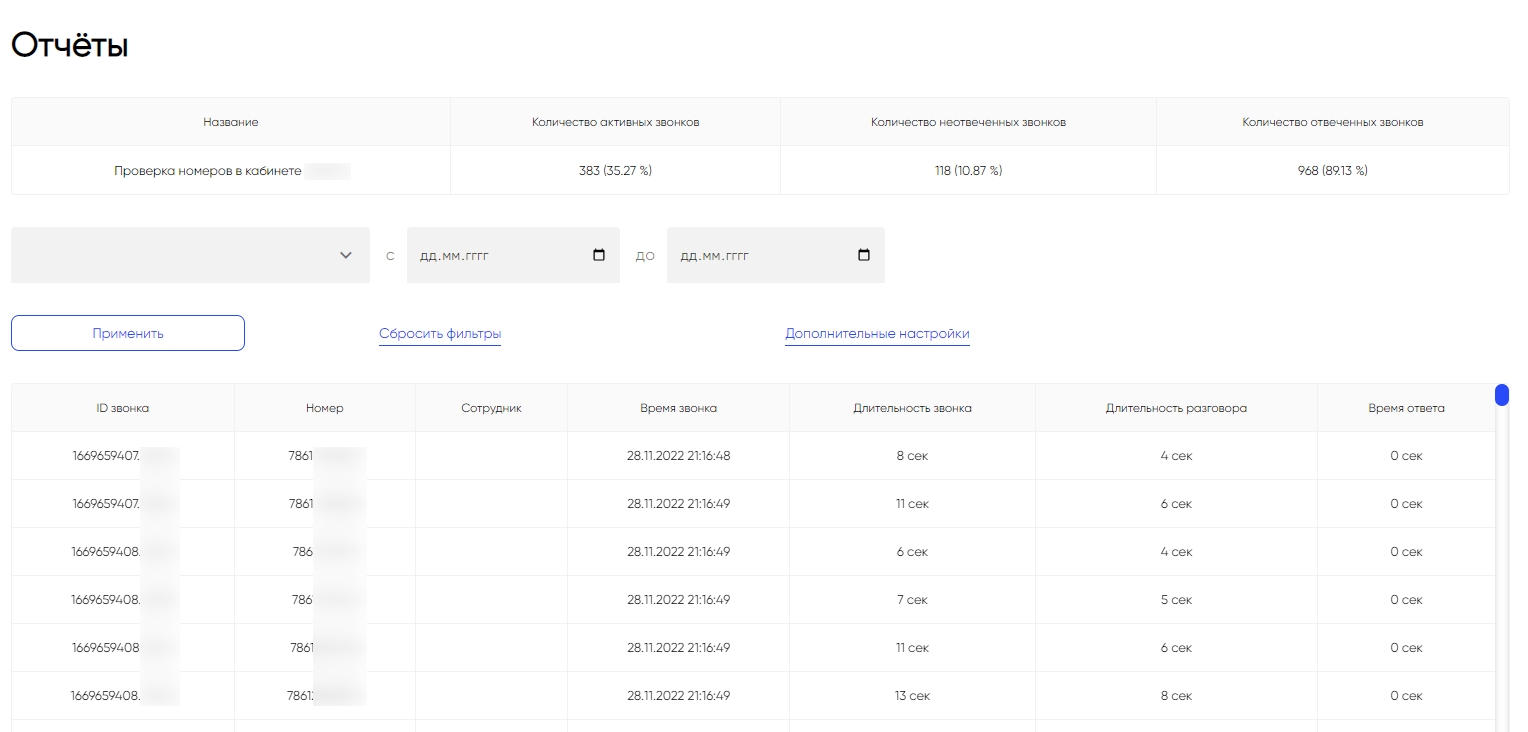Image resolution: width=1528 pixels, height=732 pixels.
Task: Click the 'Номер' column header
Action: click(324, 408)
